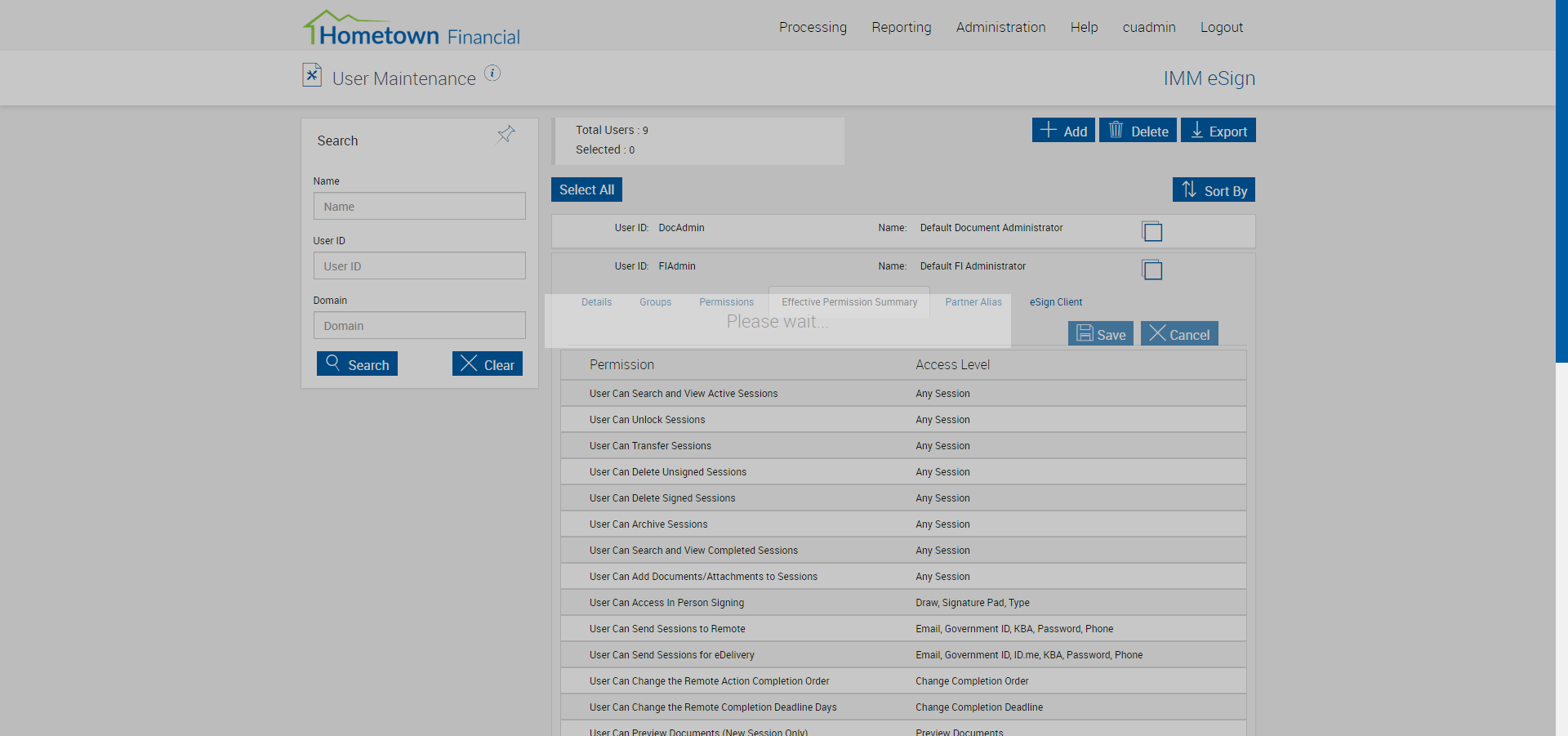
Task: Switch to the Groups tab
Action: pyautogui.click(x=656, y=302)
